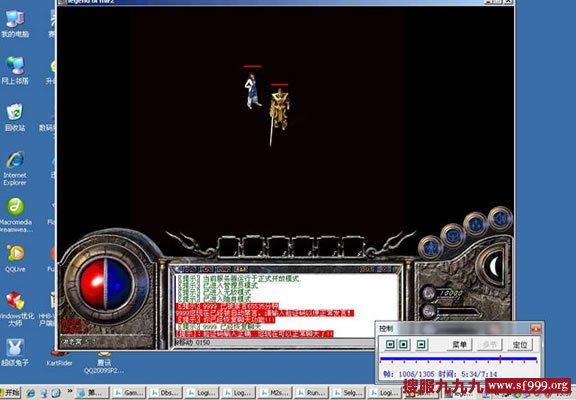Click the greyed 多节 button in 控制 window

coord(490,345)
